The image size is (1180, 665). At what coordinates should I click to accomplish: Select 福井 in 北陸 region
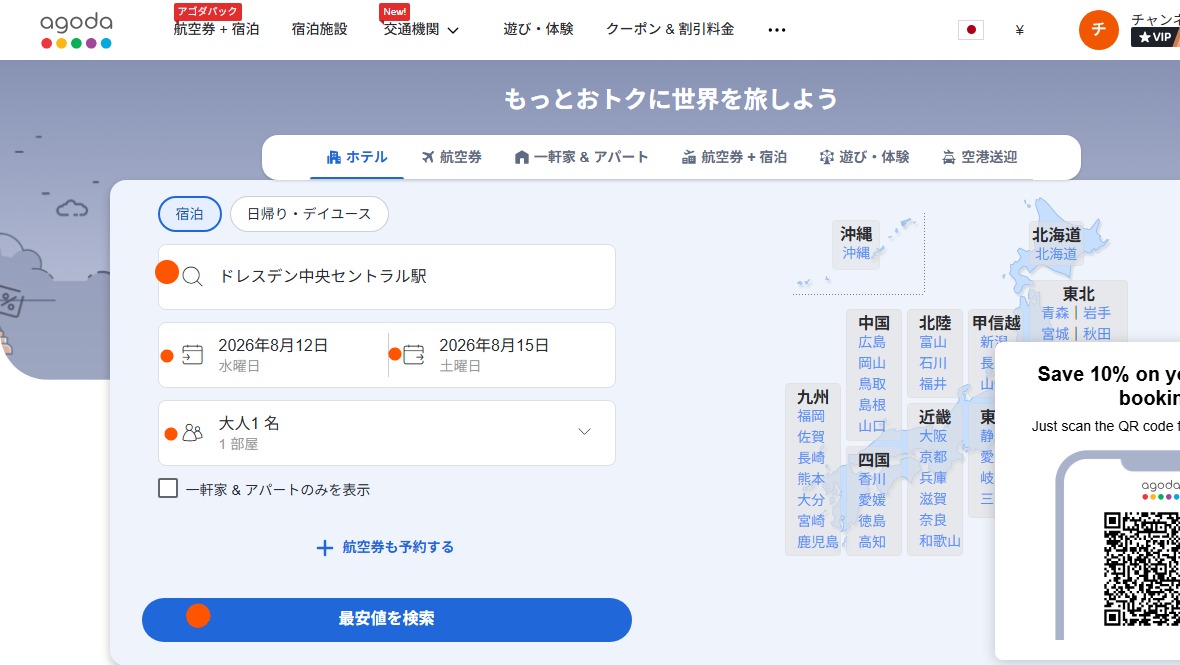pos(933,384)
